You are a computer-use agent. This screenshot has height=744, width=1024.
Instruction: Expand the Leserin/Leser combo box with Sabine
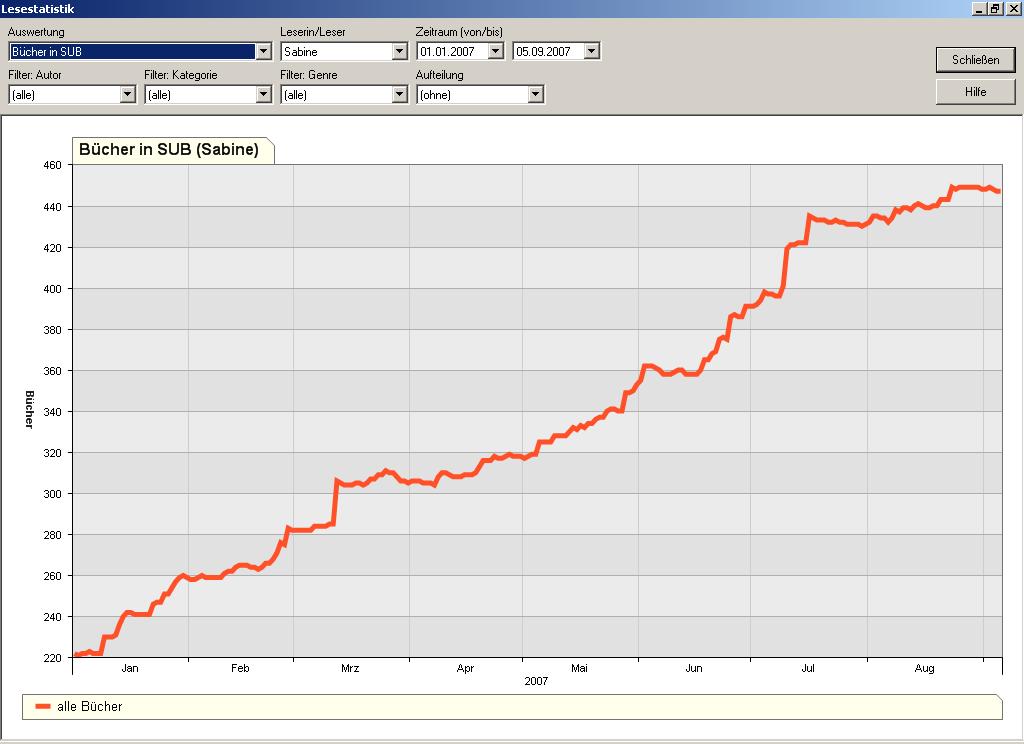coord(400,51)
